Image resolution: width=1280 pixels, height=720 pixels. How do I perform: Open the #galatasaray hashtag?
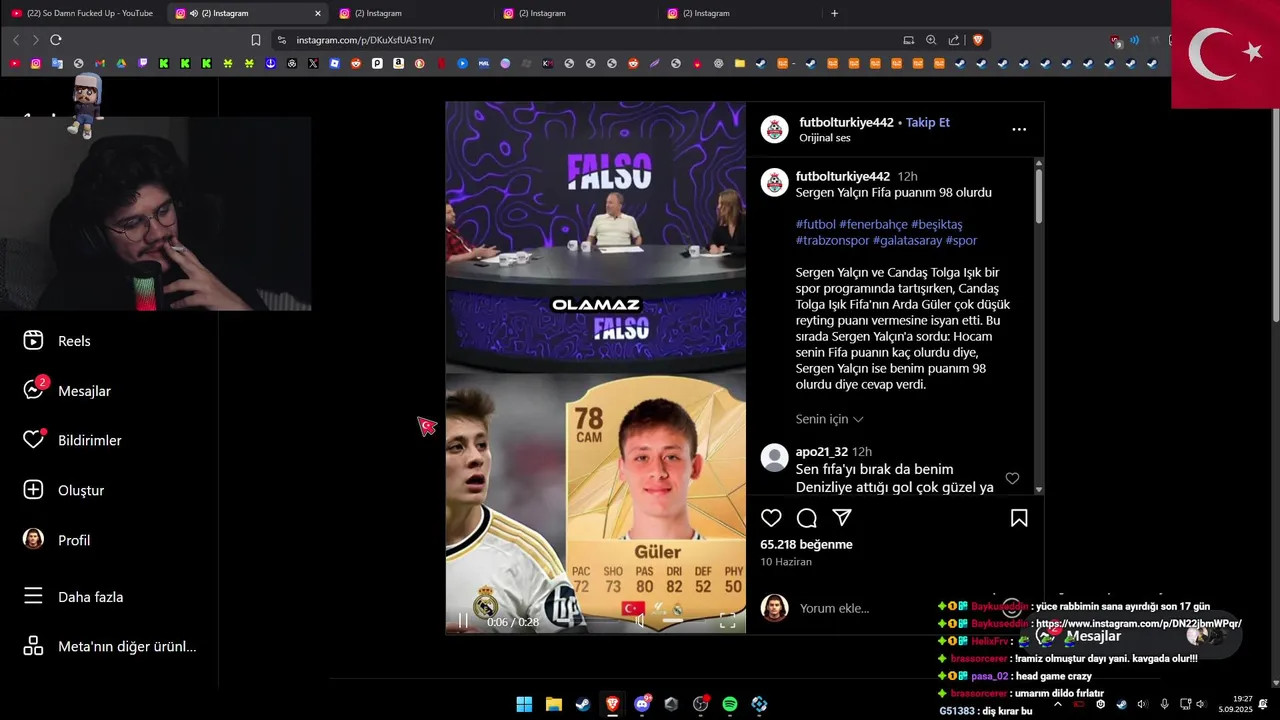coord(907,240)
